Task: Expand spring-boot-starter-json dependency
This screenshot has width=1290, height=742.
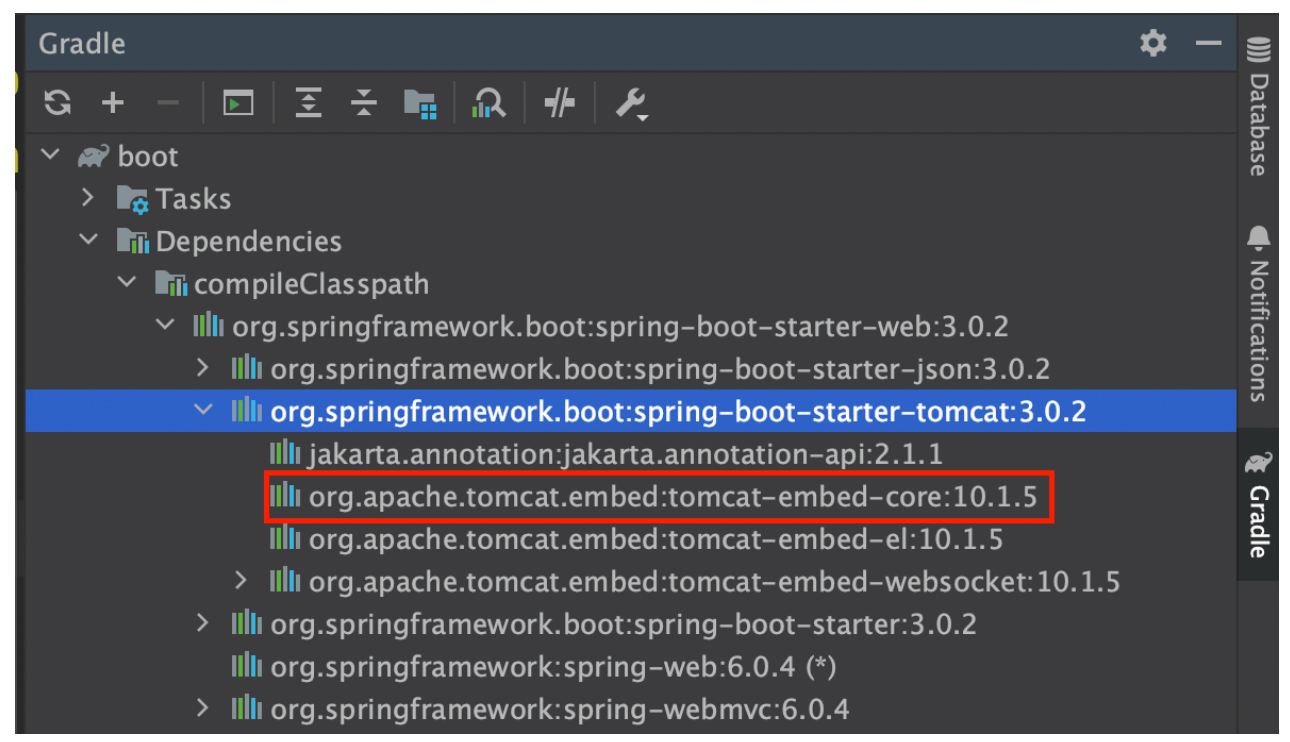Action: point(203,368)
